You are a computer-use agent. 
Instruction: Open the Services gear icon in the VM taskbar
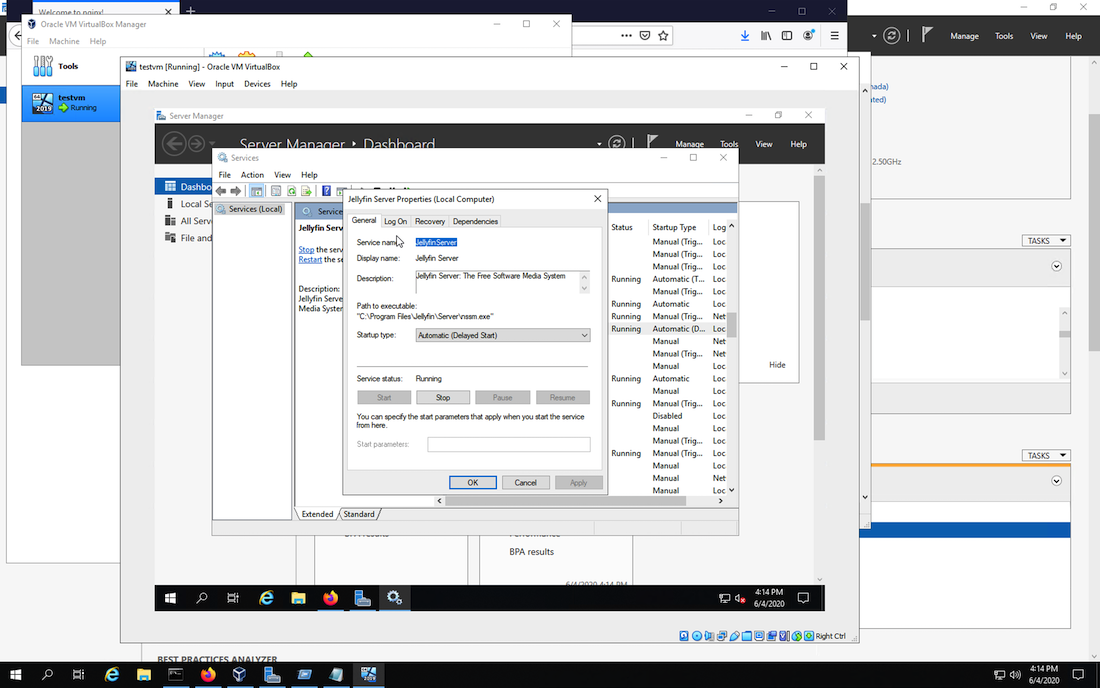(x=394, y=597)
